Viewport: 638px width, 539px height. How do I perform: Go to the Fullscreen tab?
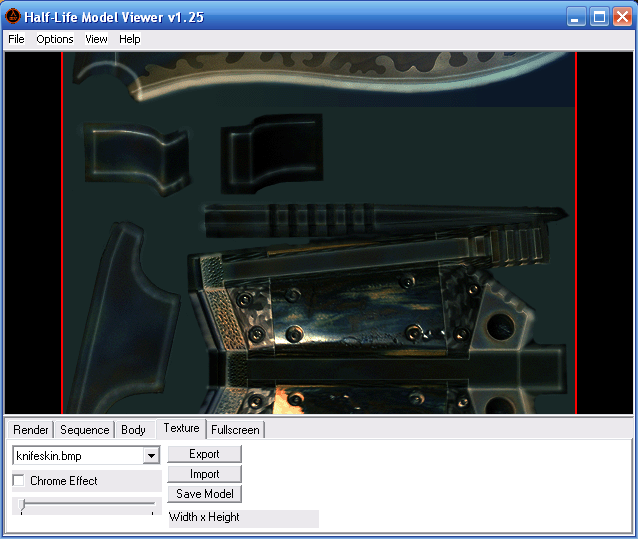pos(236,430)
